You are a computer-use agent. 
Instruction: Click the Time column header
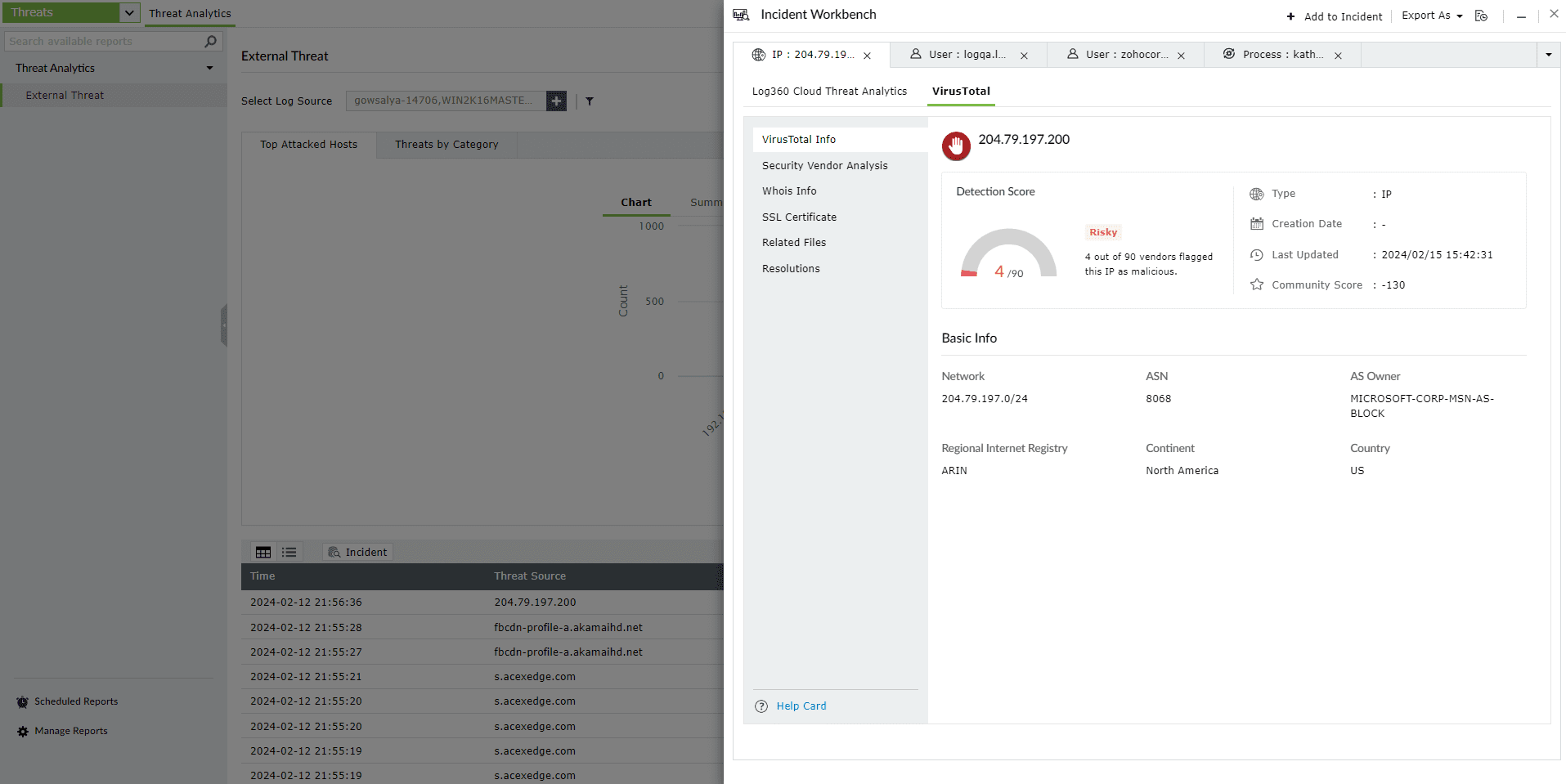[262, 576]
